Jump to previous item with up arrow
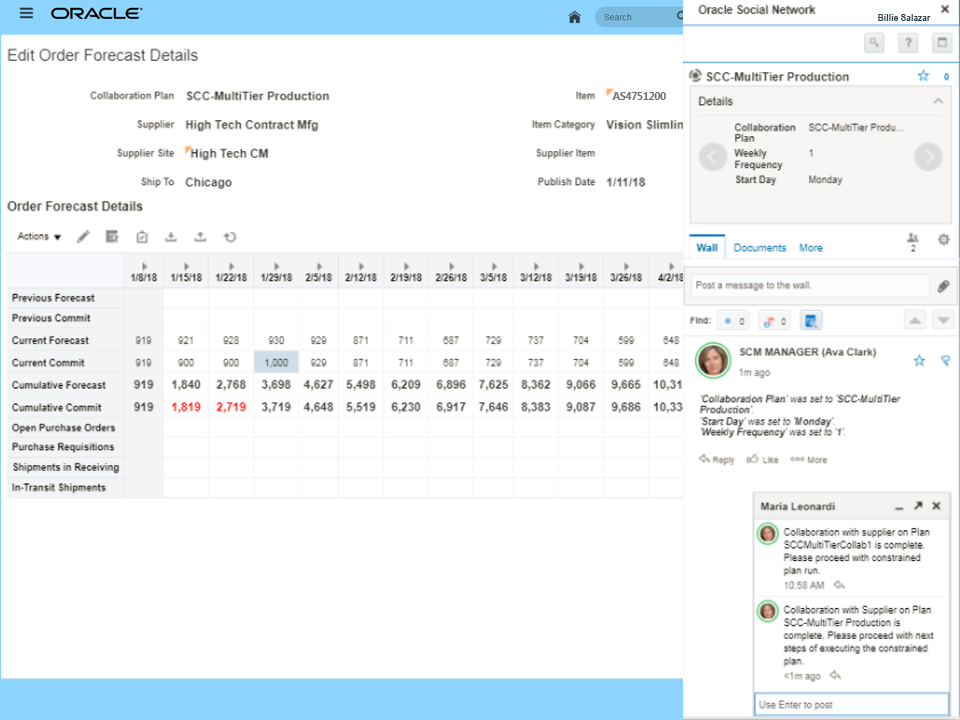Screen dimensions: 960x720 point(915,320)
